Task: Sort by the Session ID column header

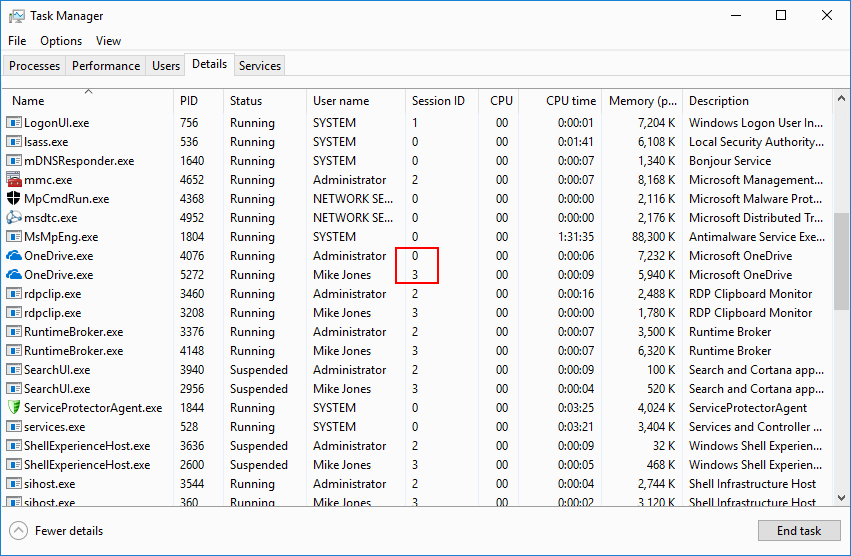Action: pyautogui.click(x=441, y=100)
